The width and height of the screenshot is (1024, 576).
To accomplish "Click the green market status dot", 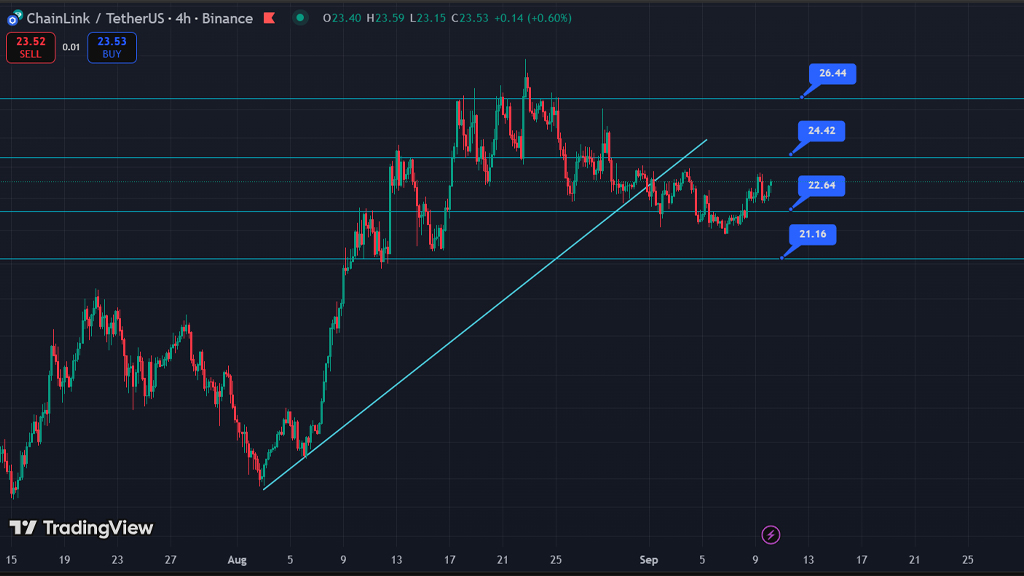I will pos(301,18).
